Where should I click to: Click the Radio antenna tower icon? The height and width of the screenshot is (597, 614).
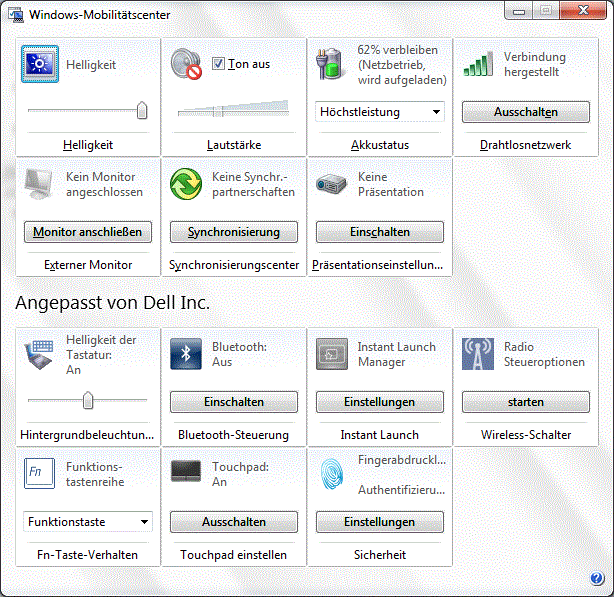pyautogui.click(x=478, y=354)
